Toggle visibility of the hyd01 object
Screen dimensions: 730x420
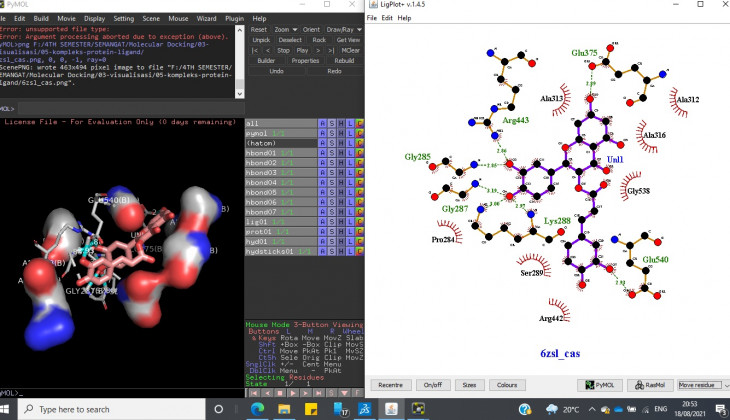point(259,242)
